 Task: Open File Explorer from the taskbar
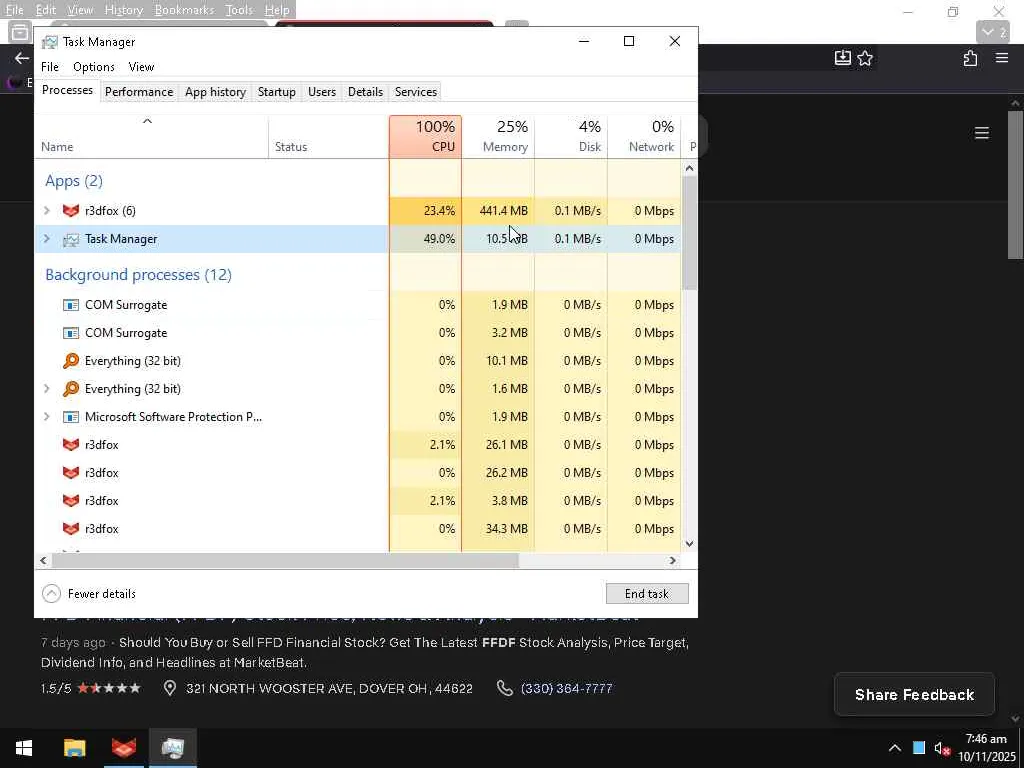pyautogui.click(x=74, y=748)
